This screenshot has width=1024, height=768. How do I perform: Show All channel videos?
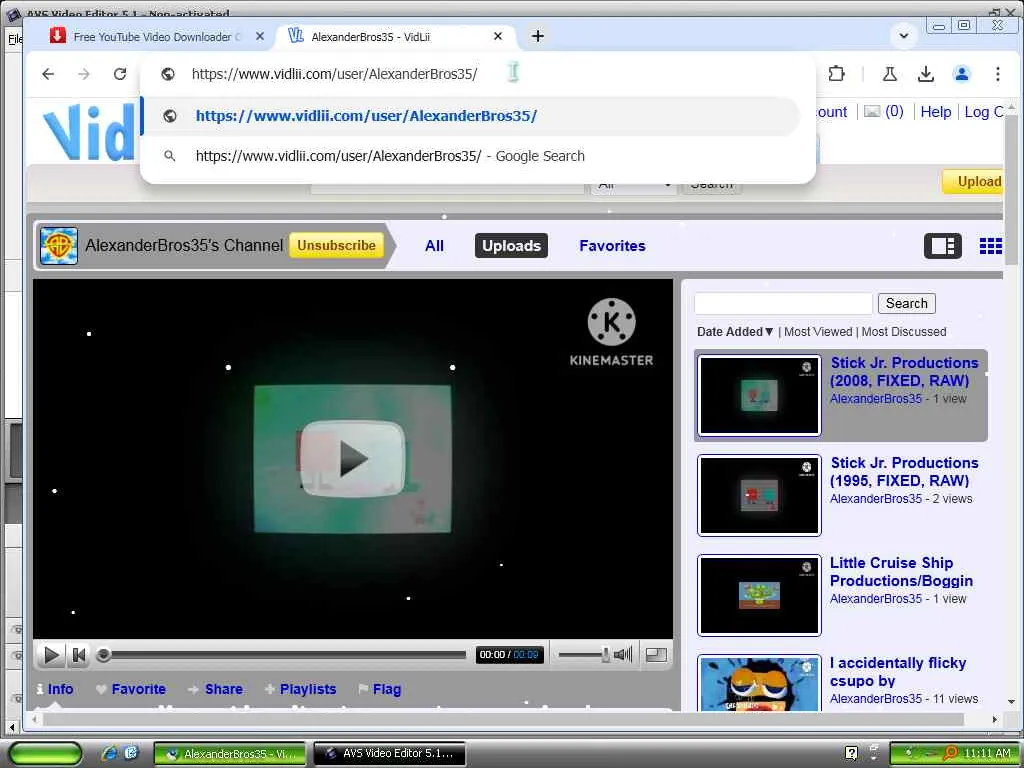(x=434, y=246)
